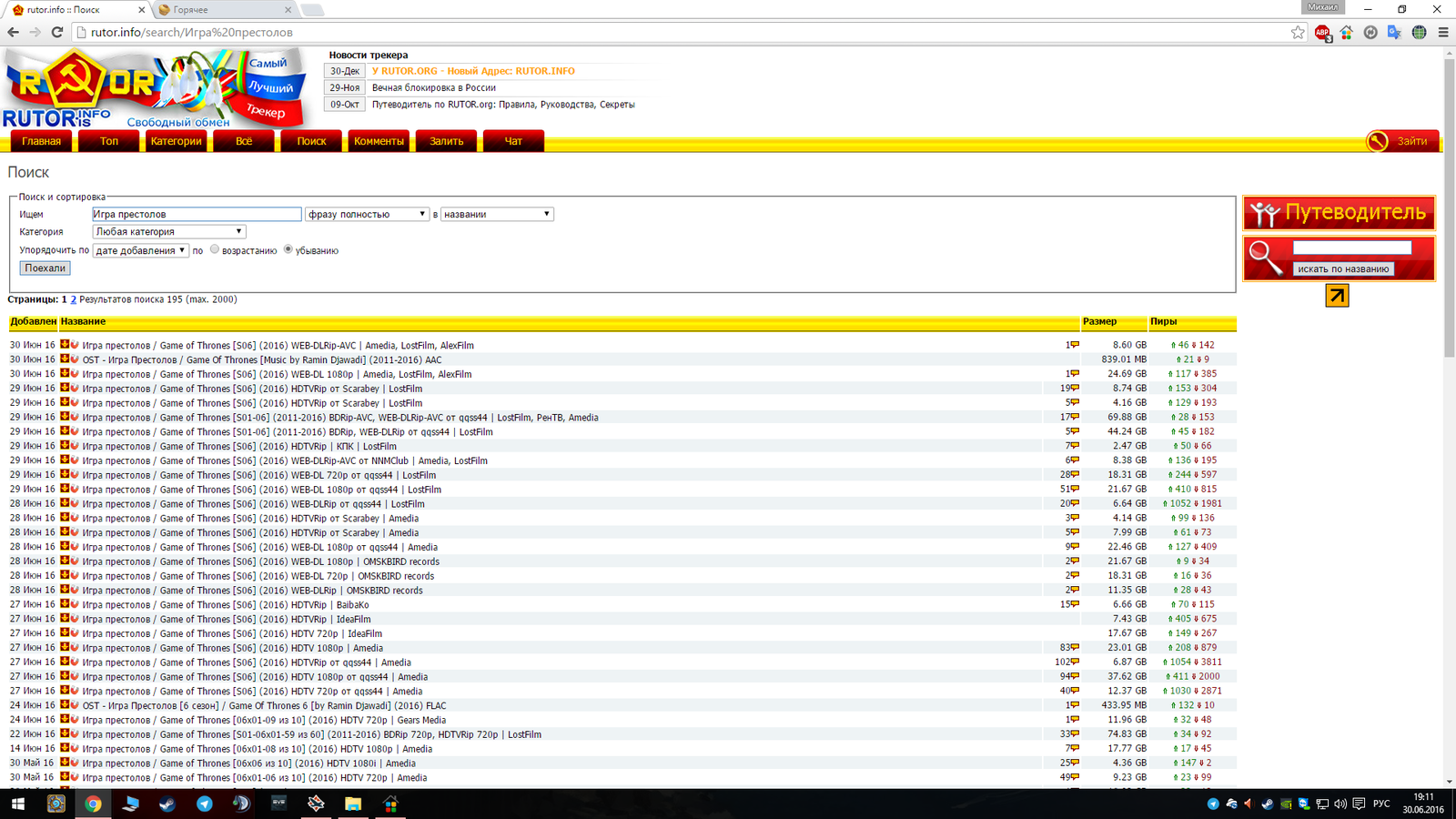
Task: Open Telegram from the taskbar
Action: [x=205, y=804]
